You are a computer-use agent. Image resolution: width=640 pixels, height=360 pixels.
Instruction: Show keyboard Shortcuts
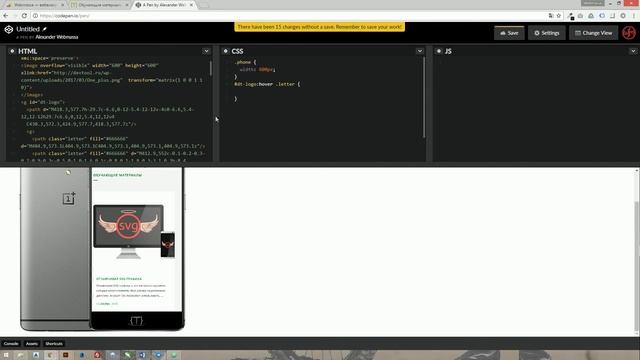[54, 344]
